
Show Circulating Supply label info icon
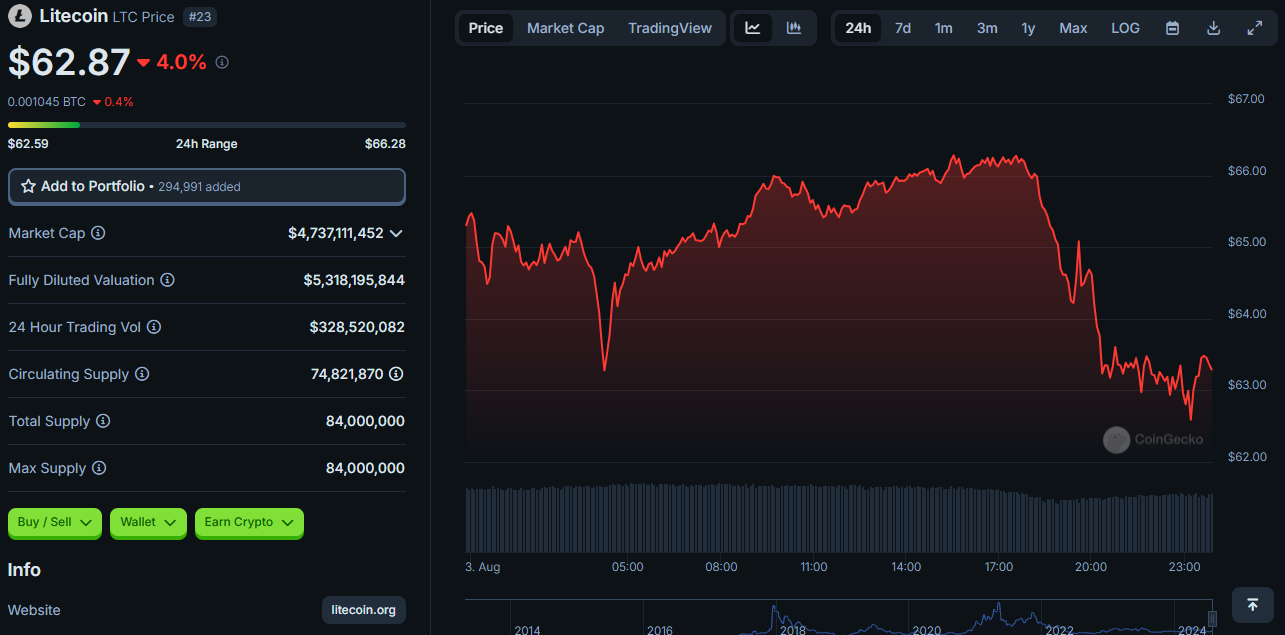(x=142, y=374)
